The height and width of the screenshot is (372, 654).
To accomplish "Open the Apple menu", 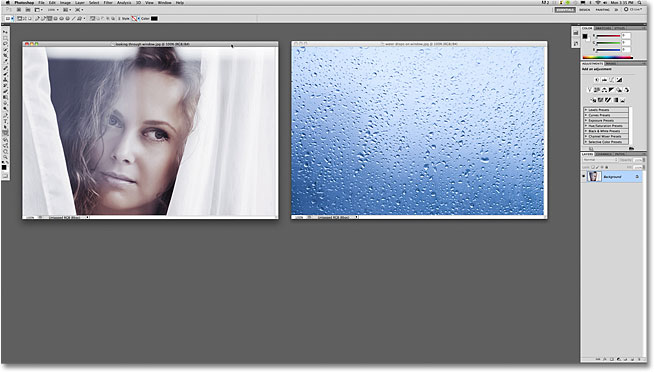I will (x=7, y=3).
